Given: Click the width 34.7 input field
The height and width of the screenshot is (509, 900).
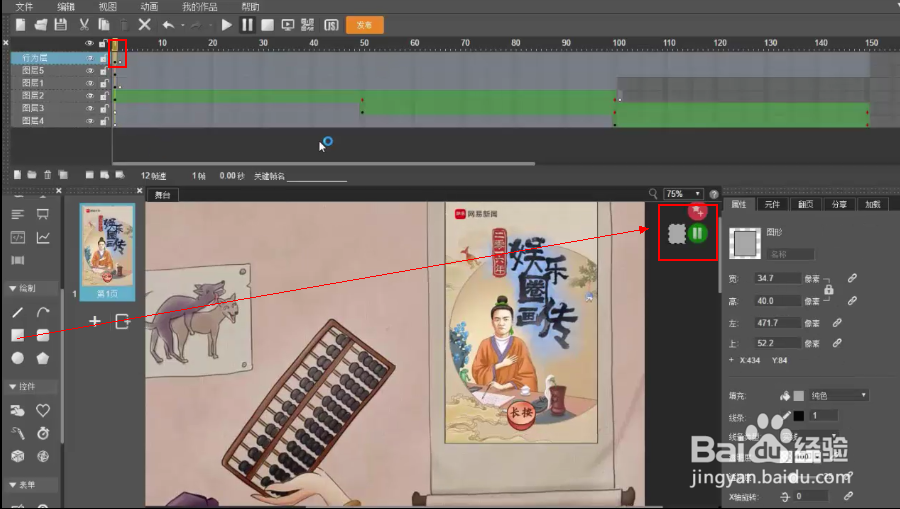Looking at the screenshot, I should (777, 278).
